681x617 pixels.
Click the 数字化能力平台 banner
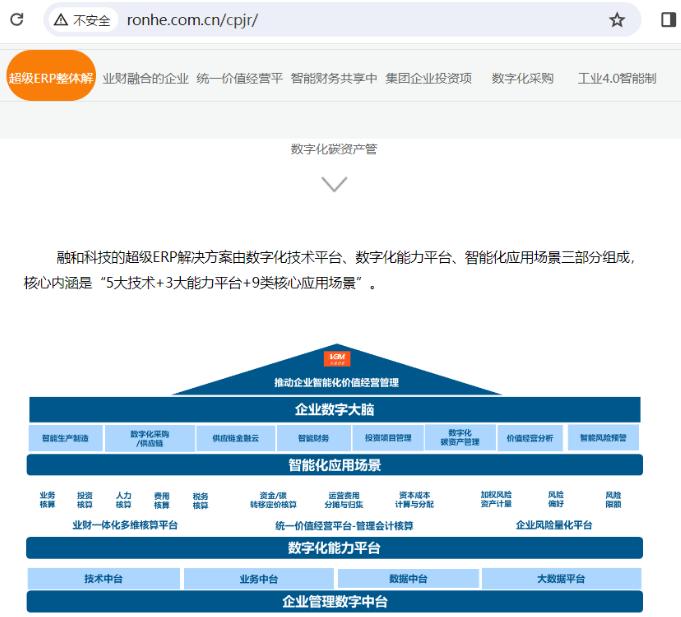click(x=334, y=548)
